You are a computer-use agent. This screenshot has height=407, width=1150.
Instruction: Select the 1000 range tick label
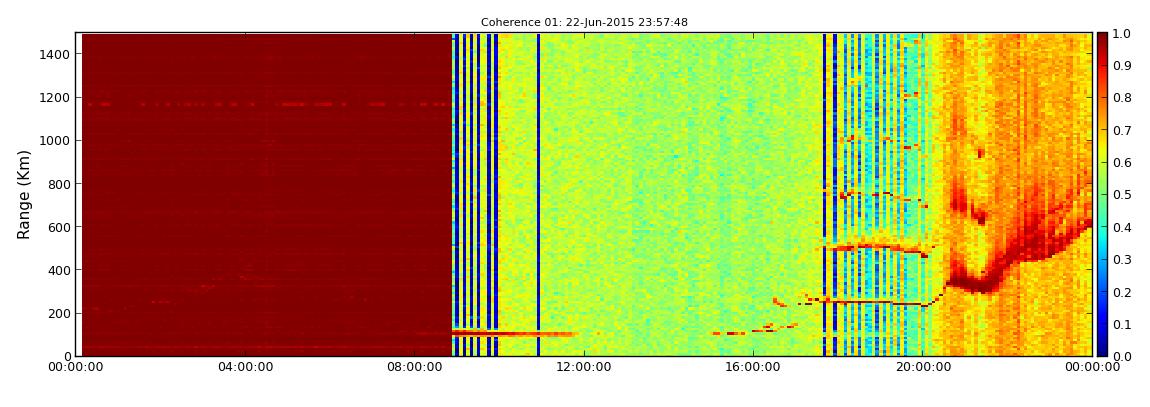54,140
